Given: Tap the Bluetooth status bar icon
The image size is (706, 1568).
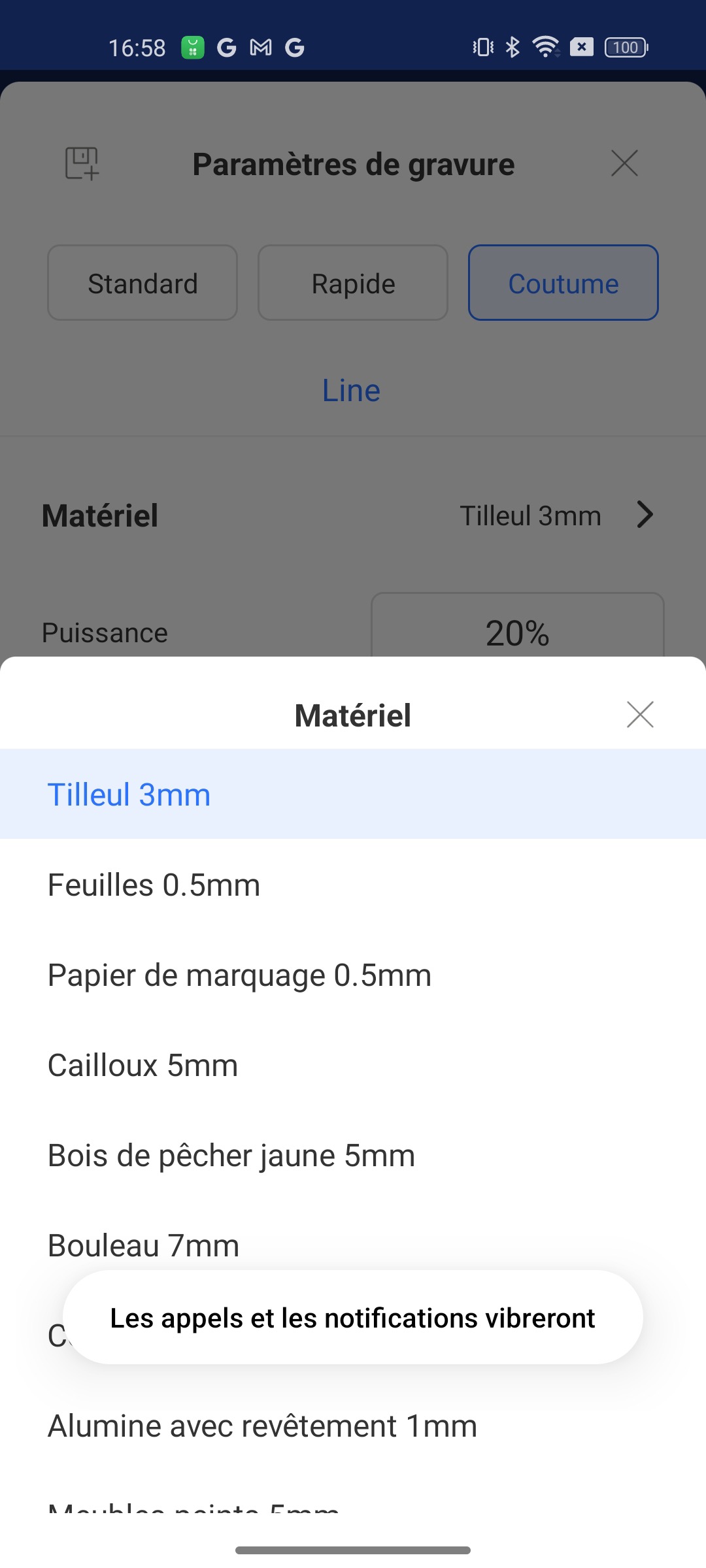Looking at the screenshot, I should pos(513,47).
